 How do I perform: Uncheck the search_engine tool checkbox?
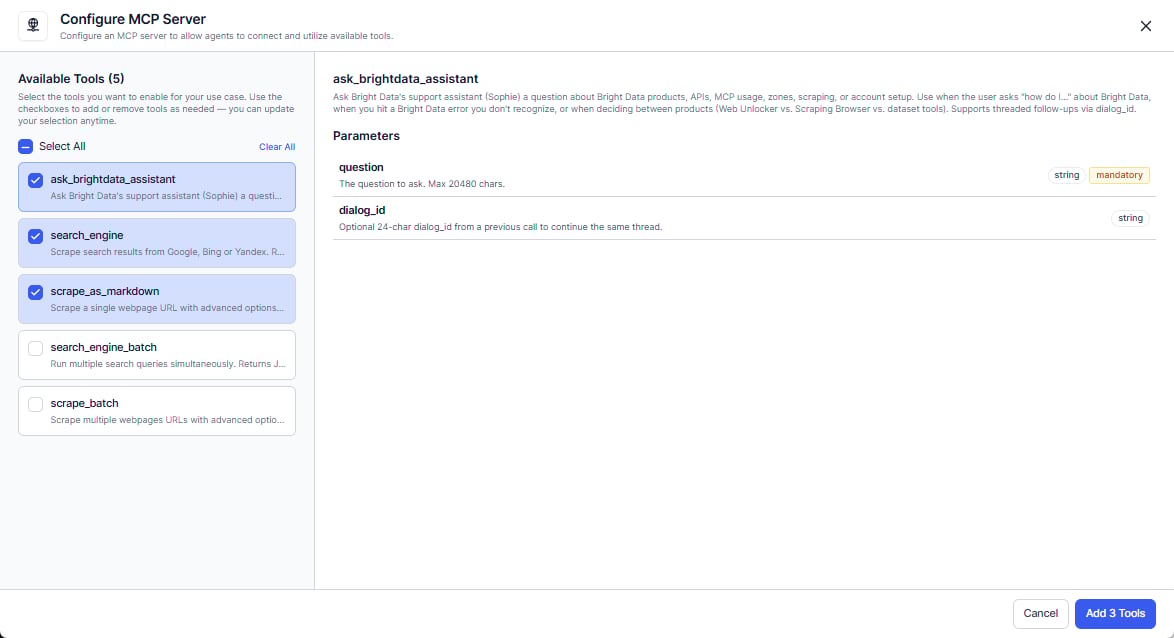(x=35, y=237)
